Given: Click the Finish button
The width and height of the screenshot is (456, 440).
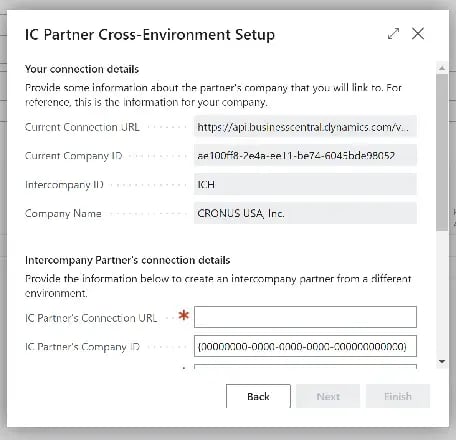Looking at the screenshot, I should pos(398,396).
